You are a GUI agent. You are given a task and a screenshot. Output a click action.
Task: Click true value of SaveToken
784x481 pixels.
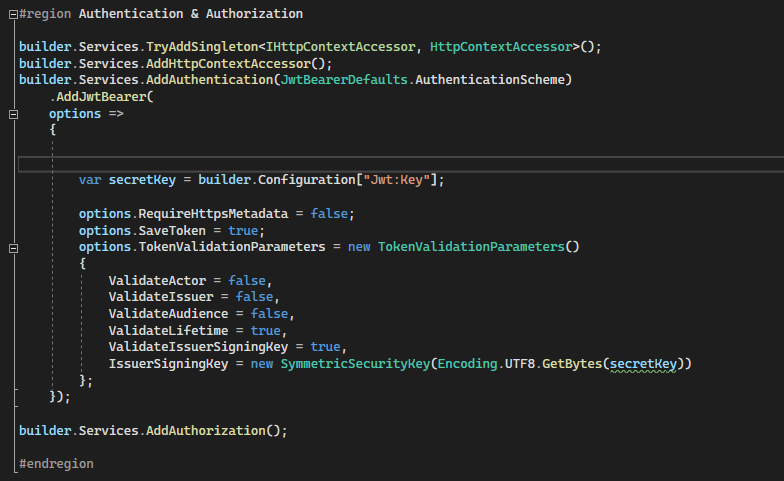click(x=243, y=231)
